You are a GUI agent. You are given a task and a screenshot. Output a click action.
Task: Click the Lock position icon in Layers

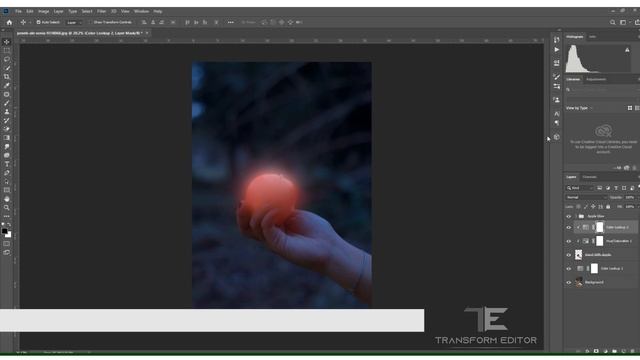593,207
